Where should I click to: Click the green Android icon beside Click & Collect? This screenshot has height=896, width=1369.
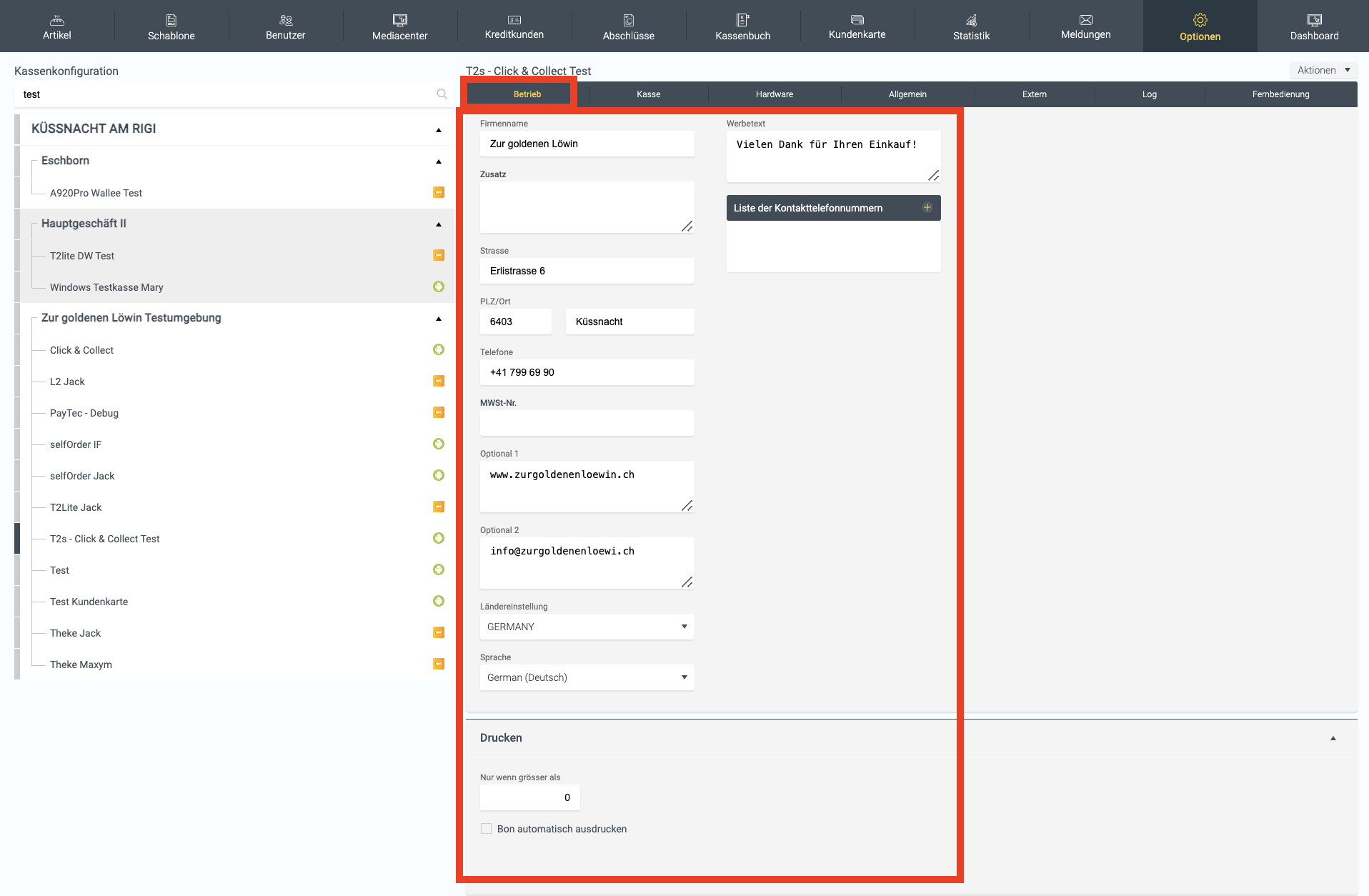pyautogui.click(x=439, y=350)
